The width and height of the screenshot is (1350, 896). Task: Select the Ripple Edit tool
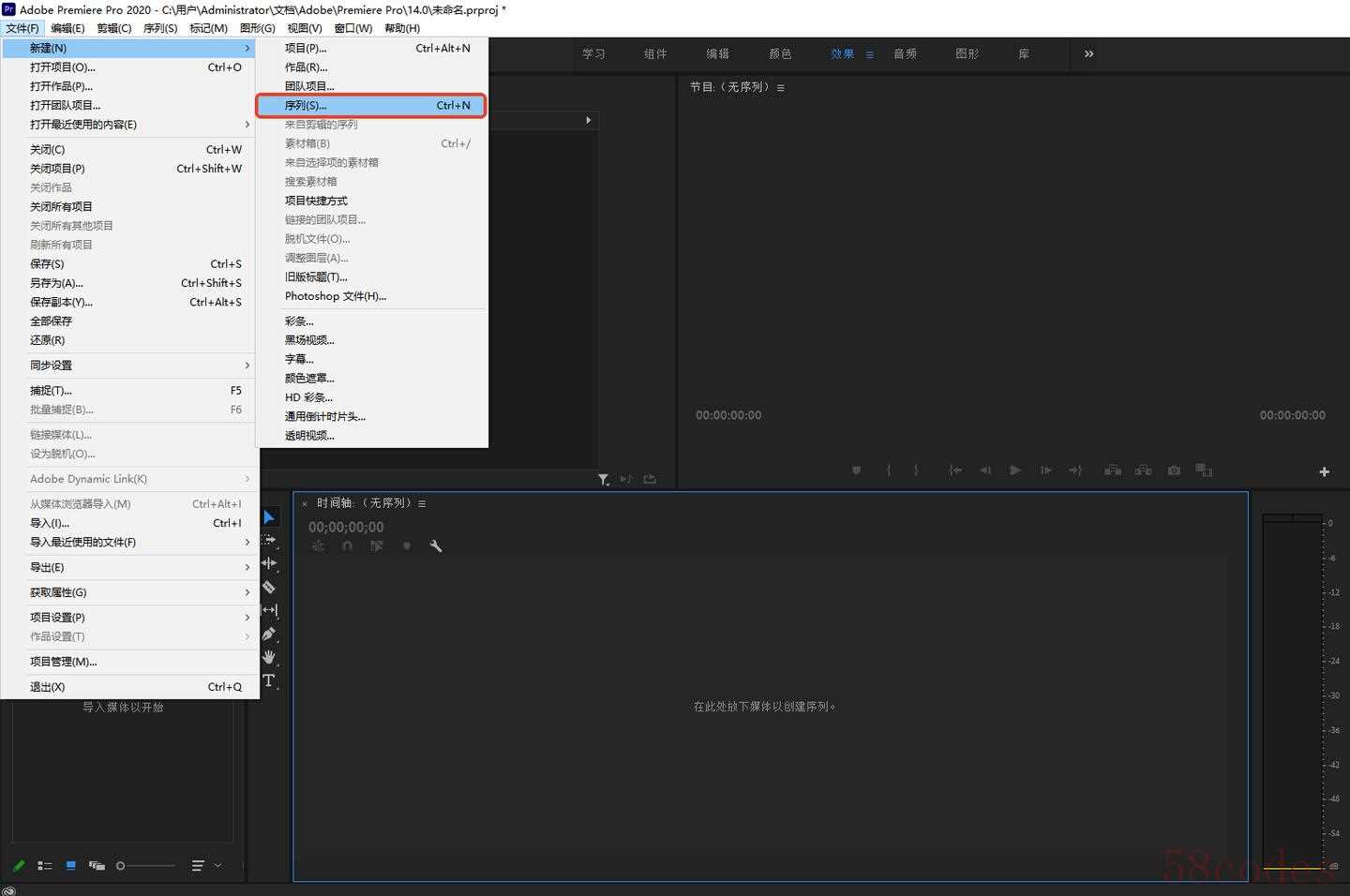coord(269,563)
